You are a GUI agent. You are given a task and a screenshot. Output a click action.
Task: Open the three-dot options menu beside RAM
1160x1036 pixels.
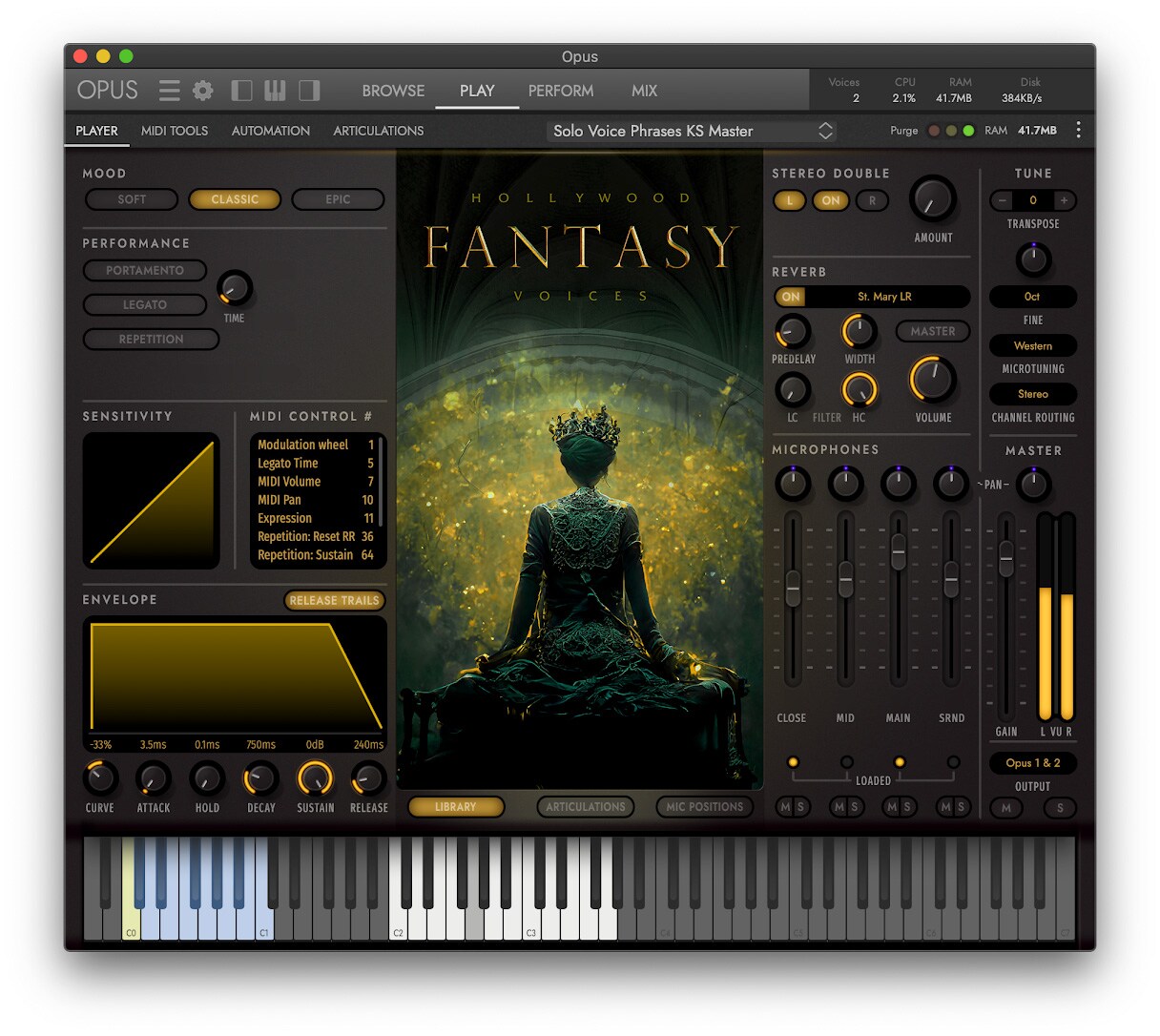(x=1079, y=131)
